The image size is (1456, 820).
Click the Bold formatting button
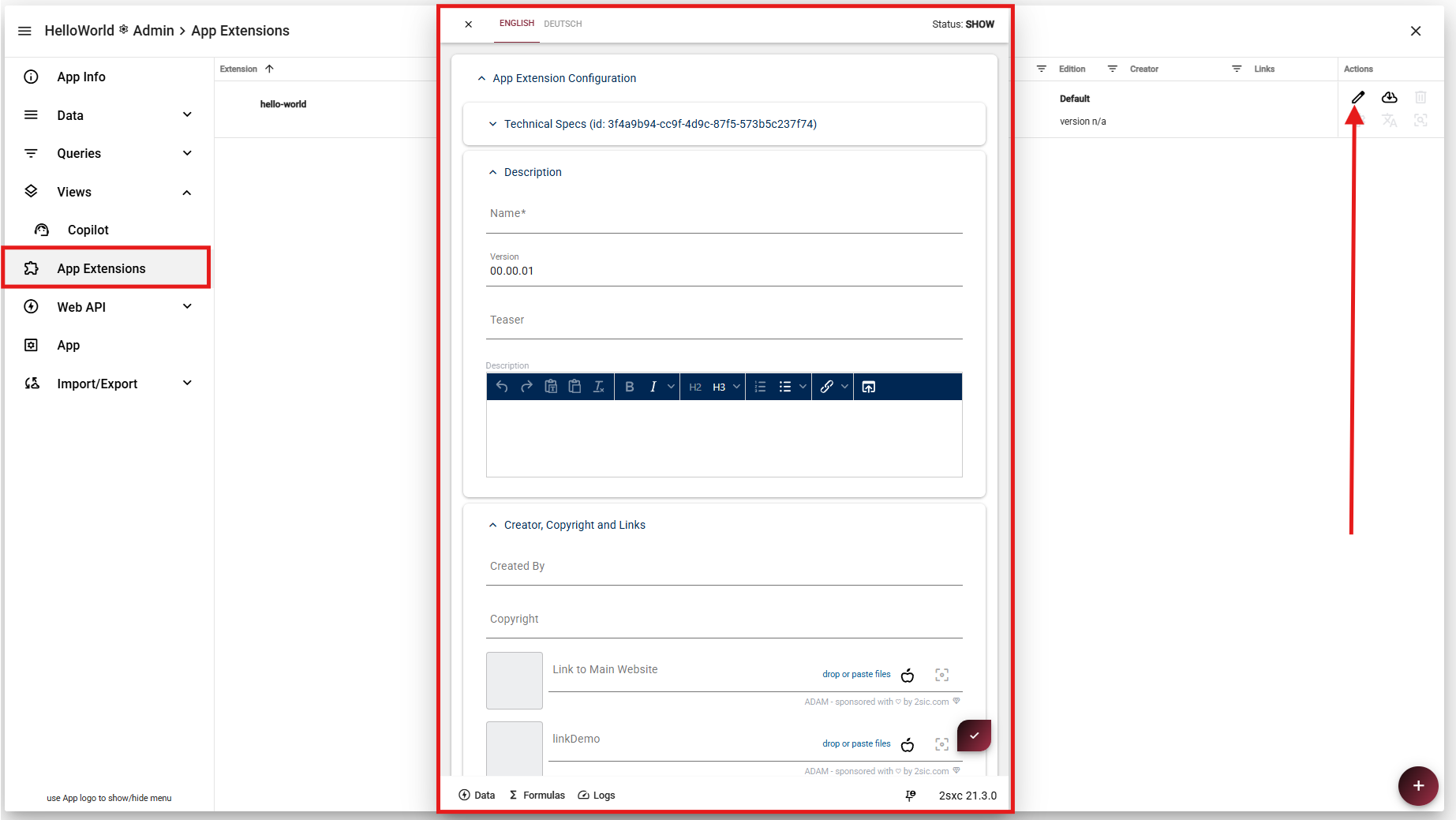[629, 387]
